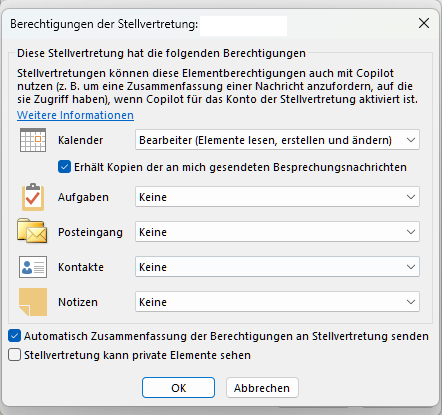Screen dimensions: 442x415
Task: Click the Notizen label text
Action: coord(78,302)
